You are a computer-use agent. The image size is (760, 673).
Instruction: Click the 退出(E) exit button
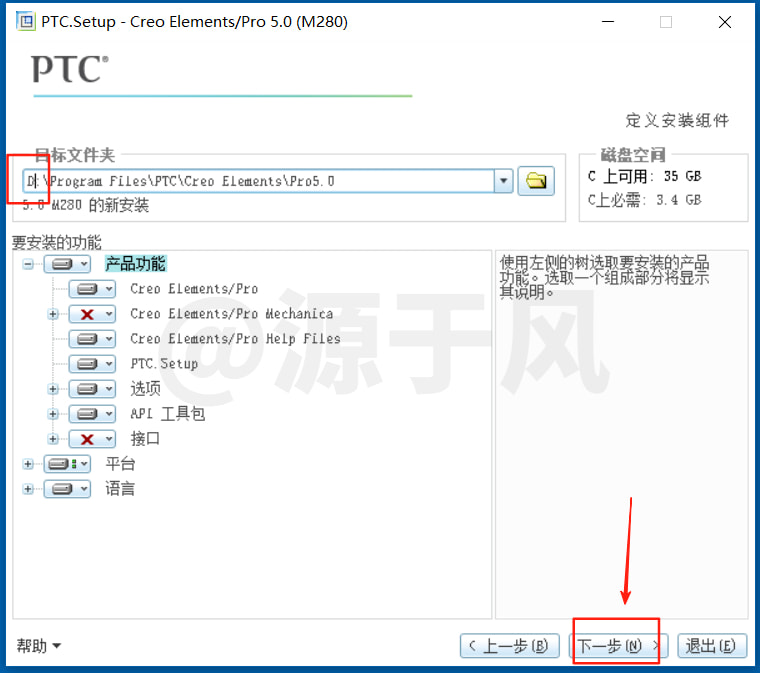(712, 646)
